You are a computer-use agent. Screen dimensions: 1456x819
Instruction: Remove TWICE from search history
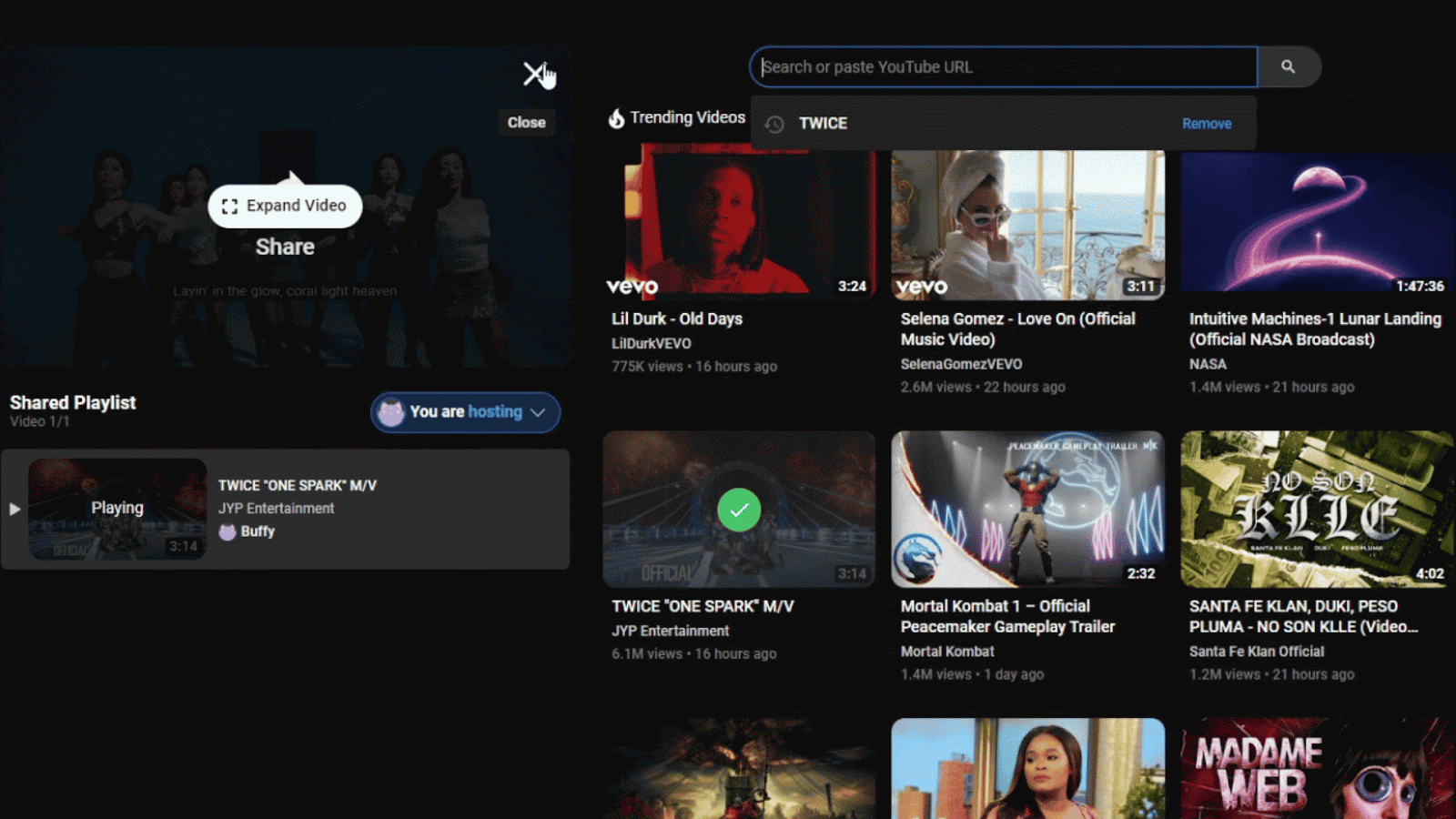tap(1206, 124)
